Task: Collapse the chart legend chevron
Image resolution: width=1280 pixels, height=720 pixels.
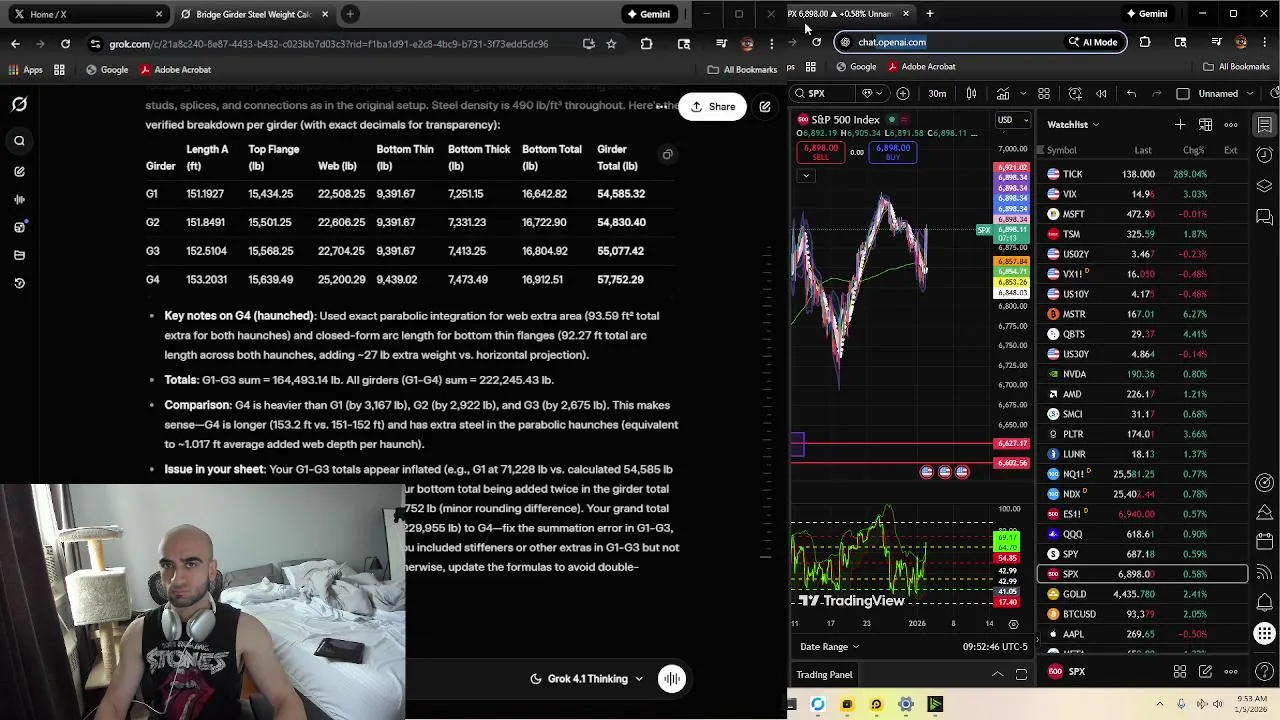Action: 805,175
